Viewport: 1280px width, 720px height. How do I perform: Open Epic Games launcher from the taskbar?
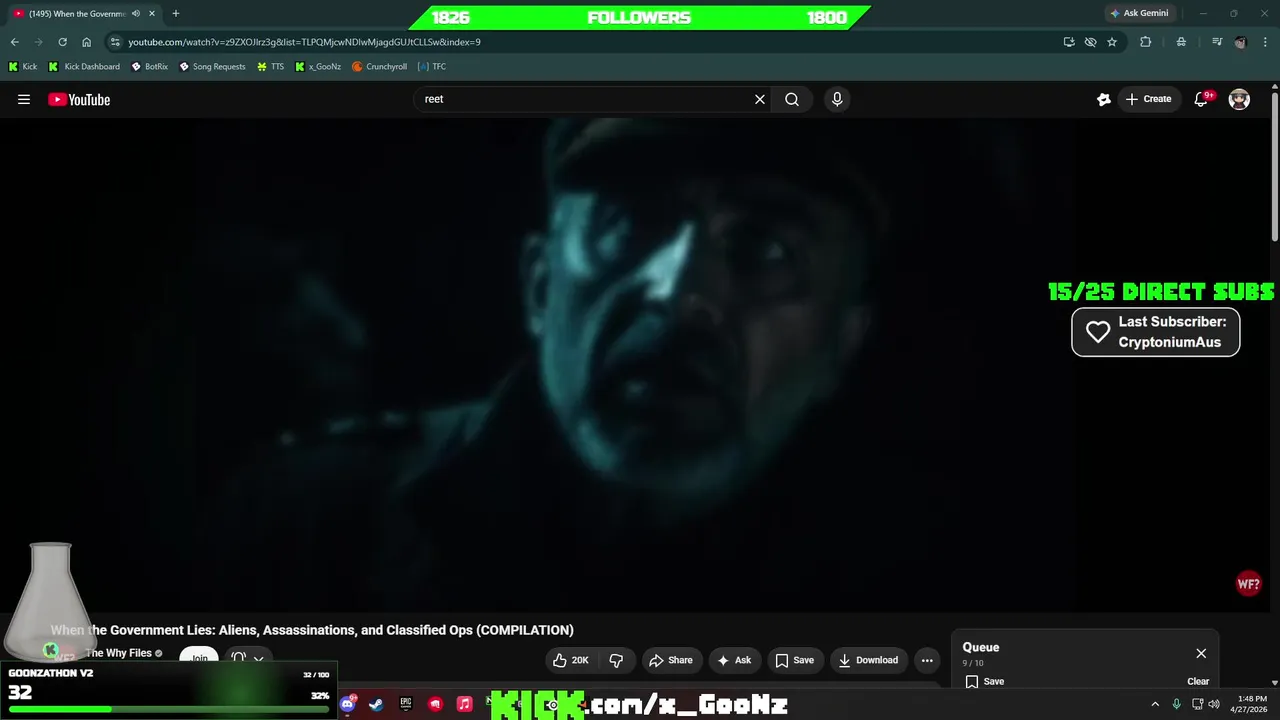pyautogui.click(x=405, y=704)
